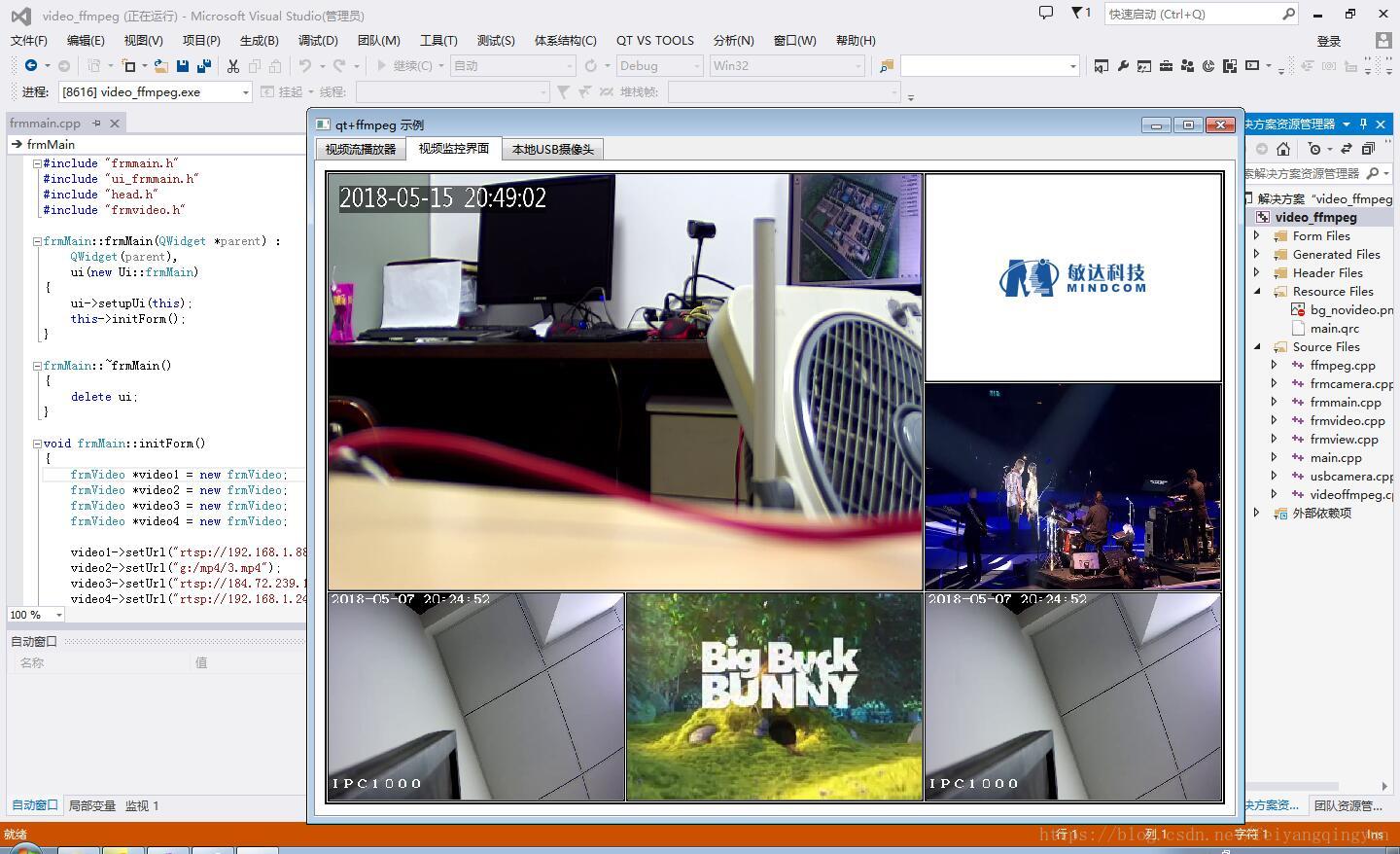The height and width of the screenshot is (854, 1400).
Task: Click the Sync with Active Document icon
Action: [x=1347, y=149]
